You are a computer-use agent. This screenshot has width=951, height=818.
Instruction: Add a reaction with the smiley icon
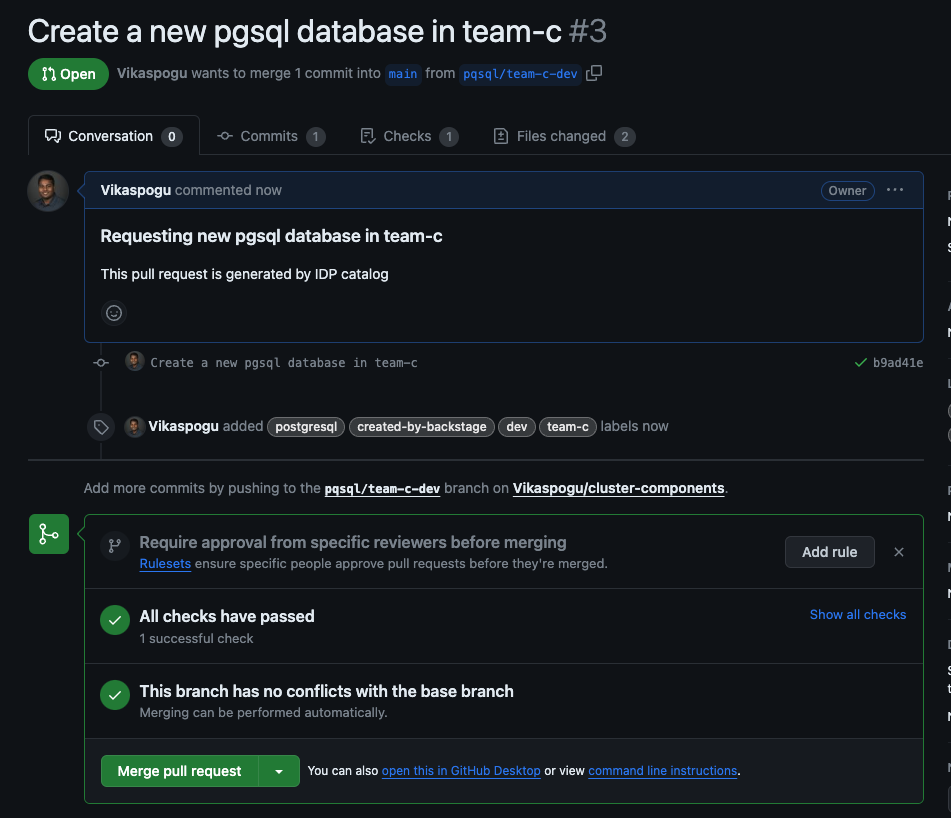114,313
